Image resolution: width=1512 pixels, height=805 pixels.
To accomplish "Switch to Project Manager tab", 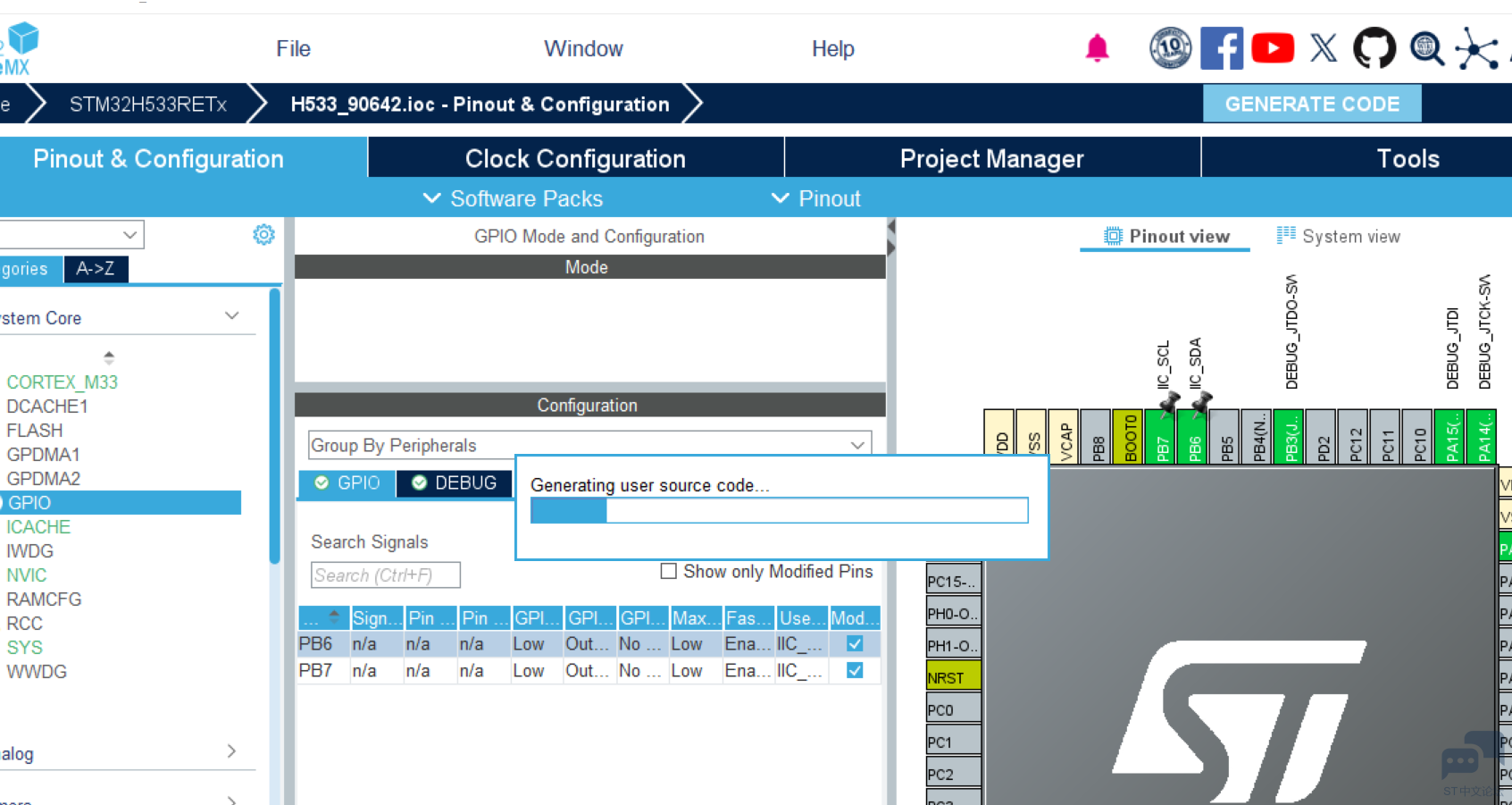I will [x=991, y=158].
